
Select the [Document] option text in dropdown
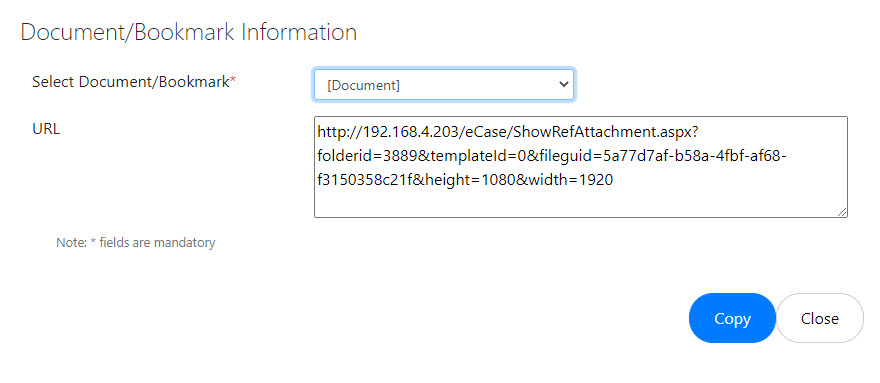pos(363,85)
